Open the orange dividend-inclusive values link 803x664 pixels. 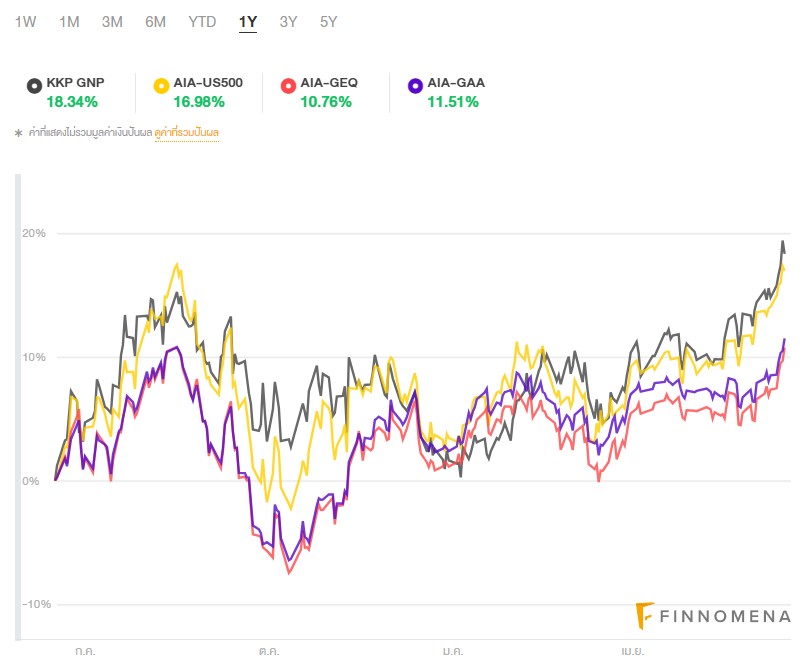coord(187,132)
